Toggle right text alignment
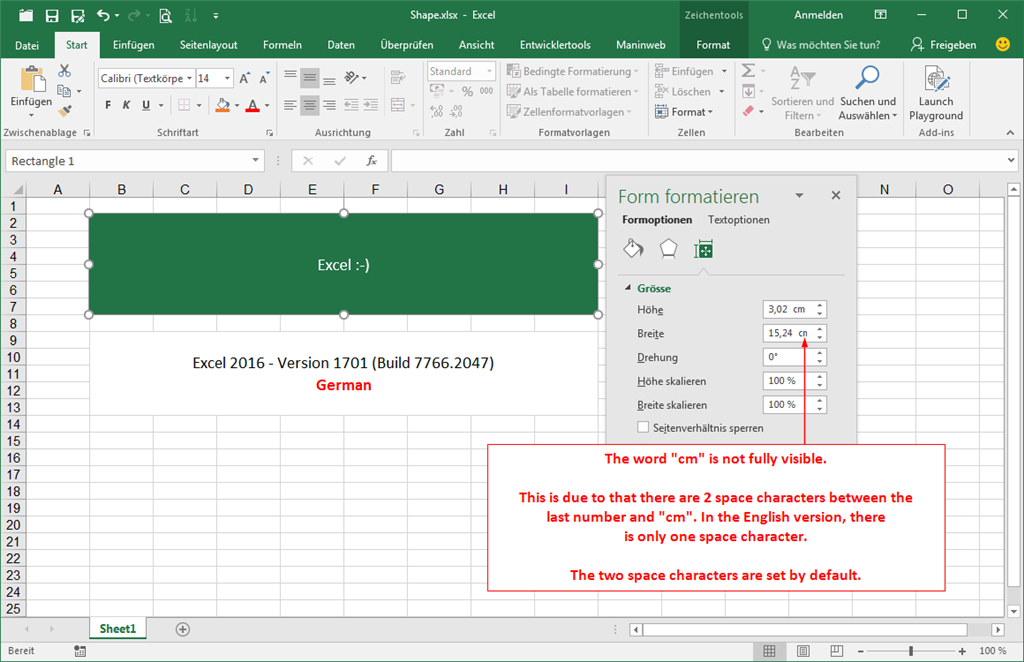Screen dimensions: 1024x662 pos(329,104)
